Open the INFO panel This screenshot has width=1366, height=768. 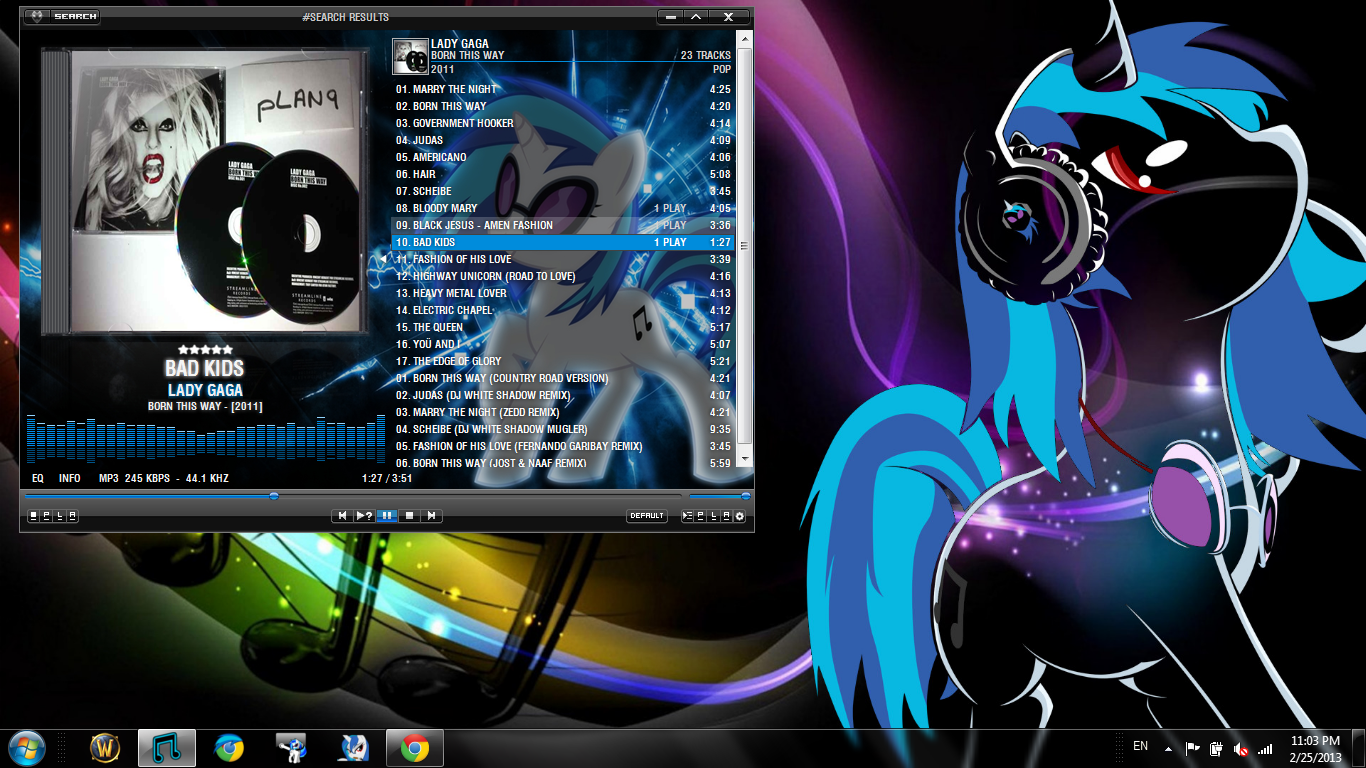coord(70,479)
